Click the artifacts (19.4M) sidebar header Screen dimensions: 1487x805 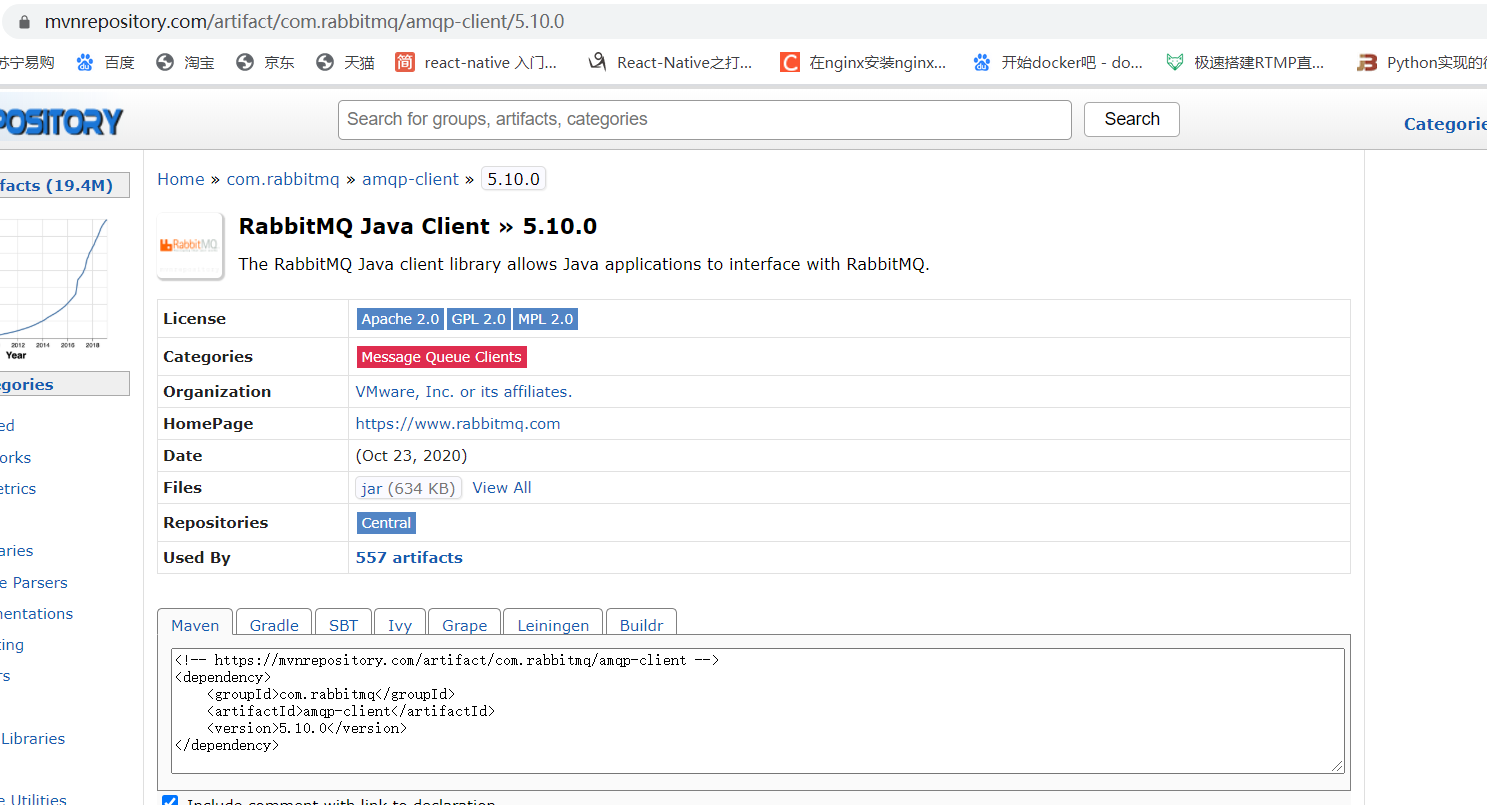click(64, 185)
